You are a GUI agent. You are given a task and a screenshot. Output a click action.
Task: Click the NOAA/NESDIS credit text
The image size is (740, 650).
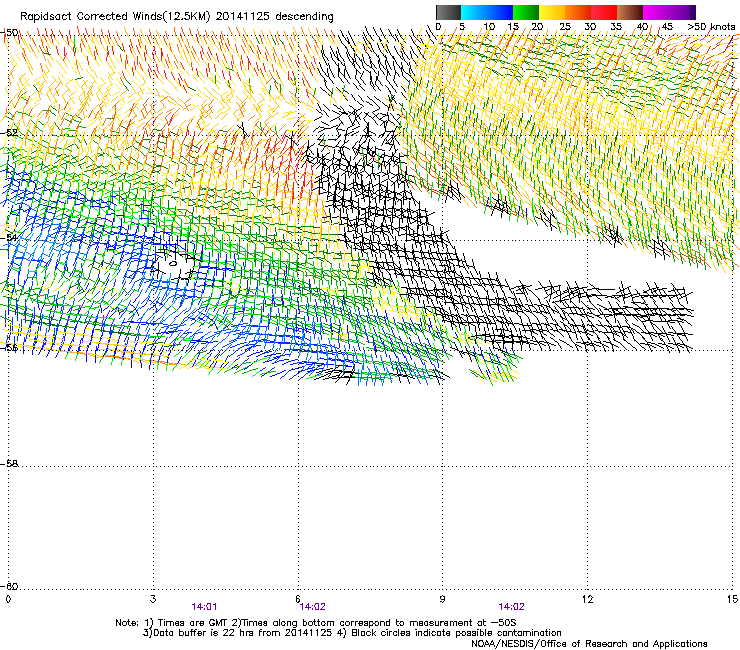(x=589, y=644)
